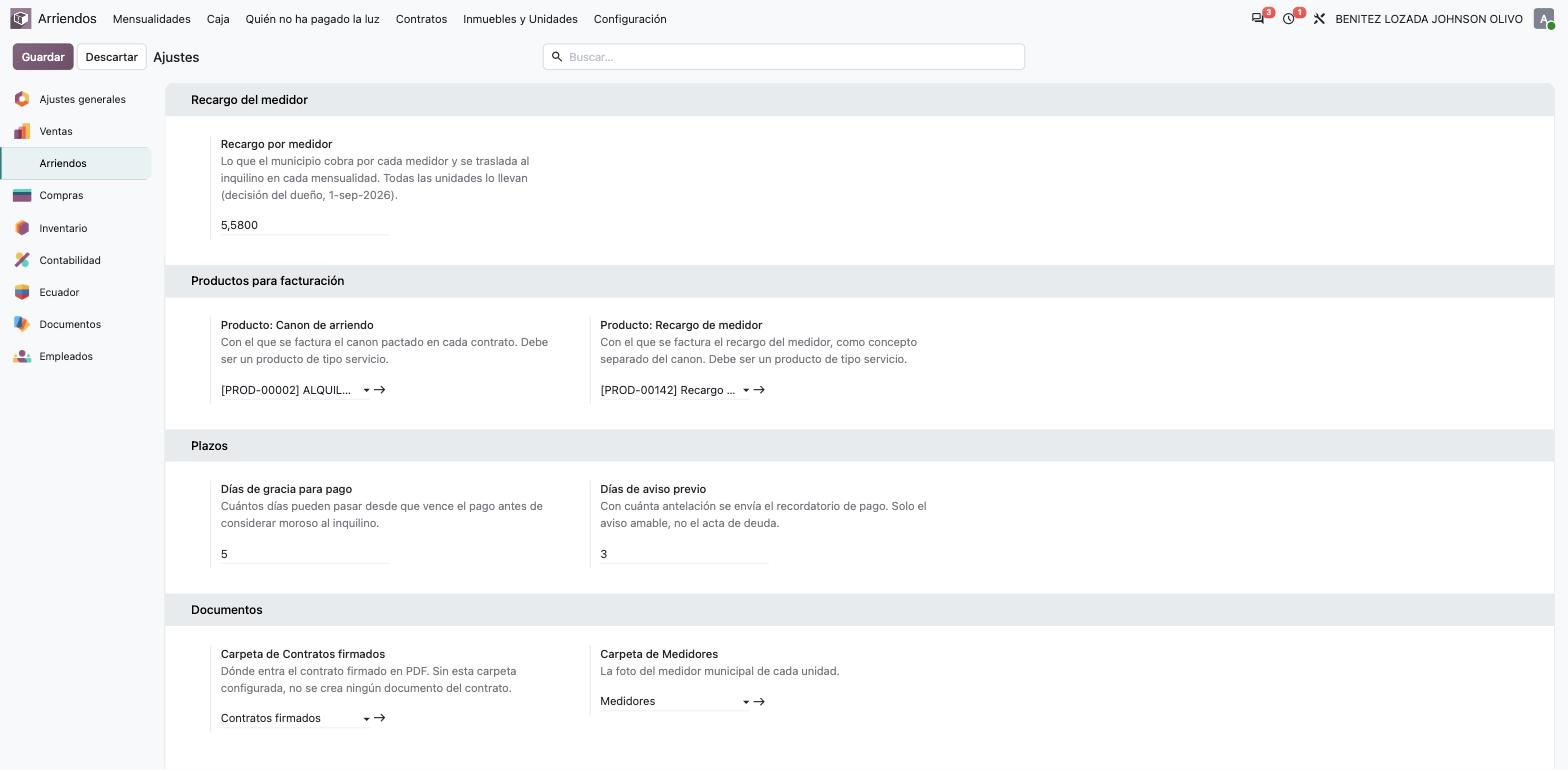Open the user avatar menu

pos(1544,19)
